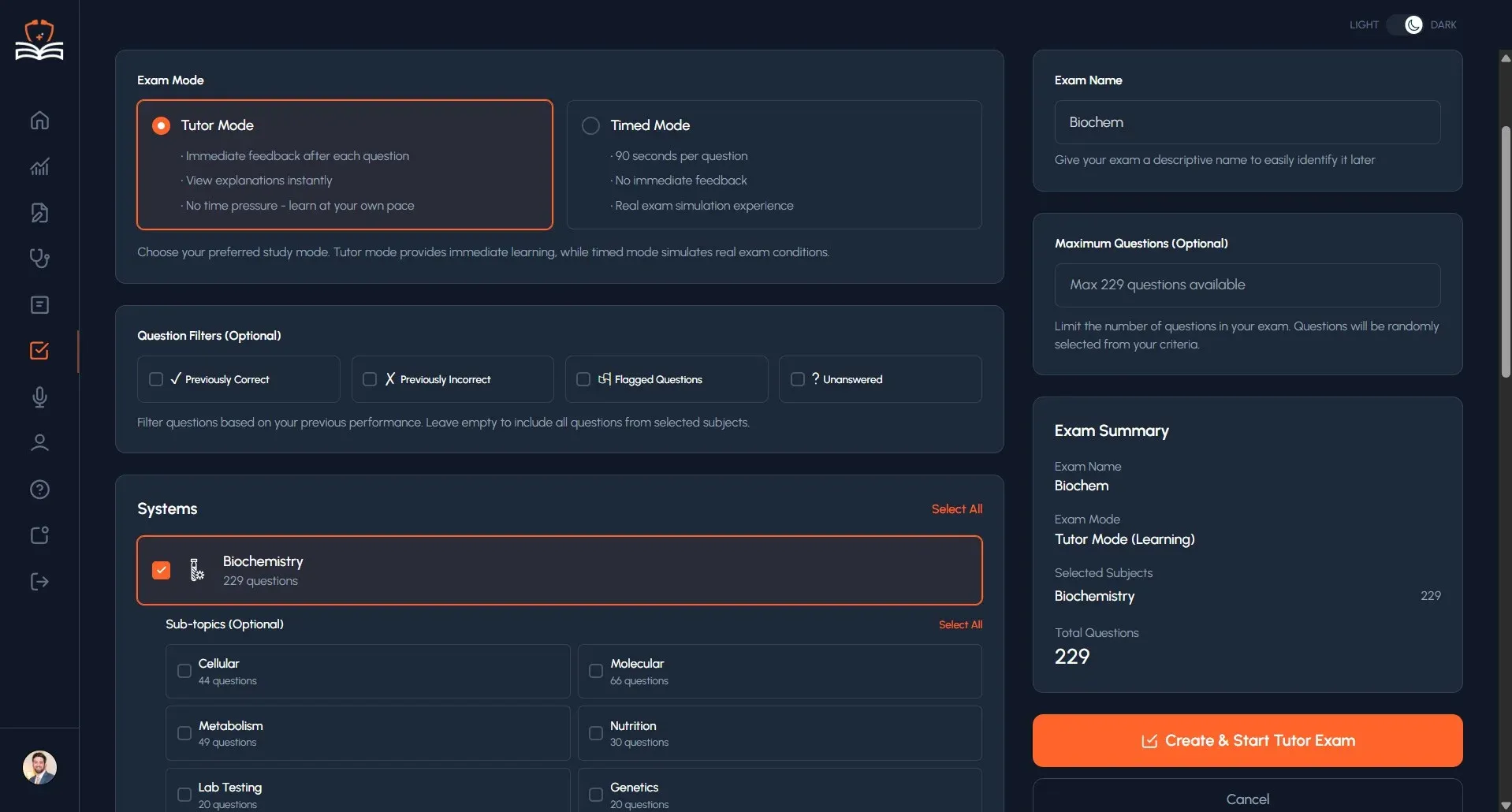Enable the Previously Incorrect filter checkbox

pos(369,379)
